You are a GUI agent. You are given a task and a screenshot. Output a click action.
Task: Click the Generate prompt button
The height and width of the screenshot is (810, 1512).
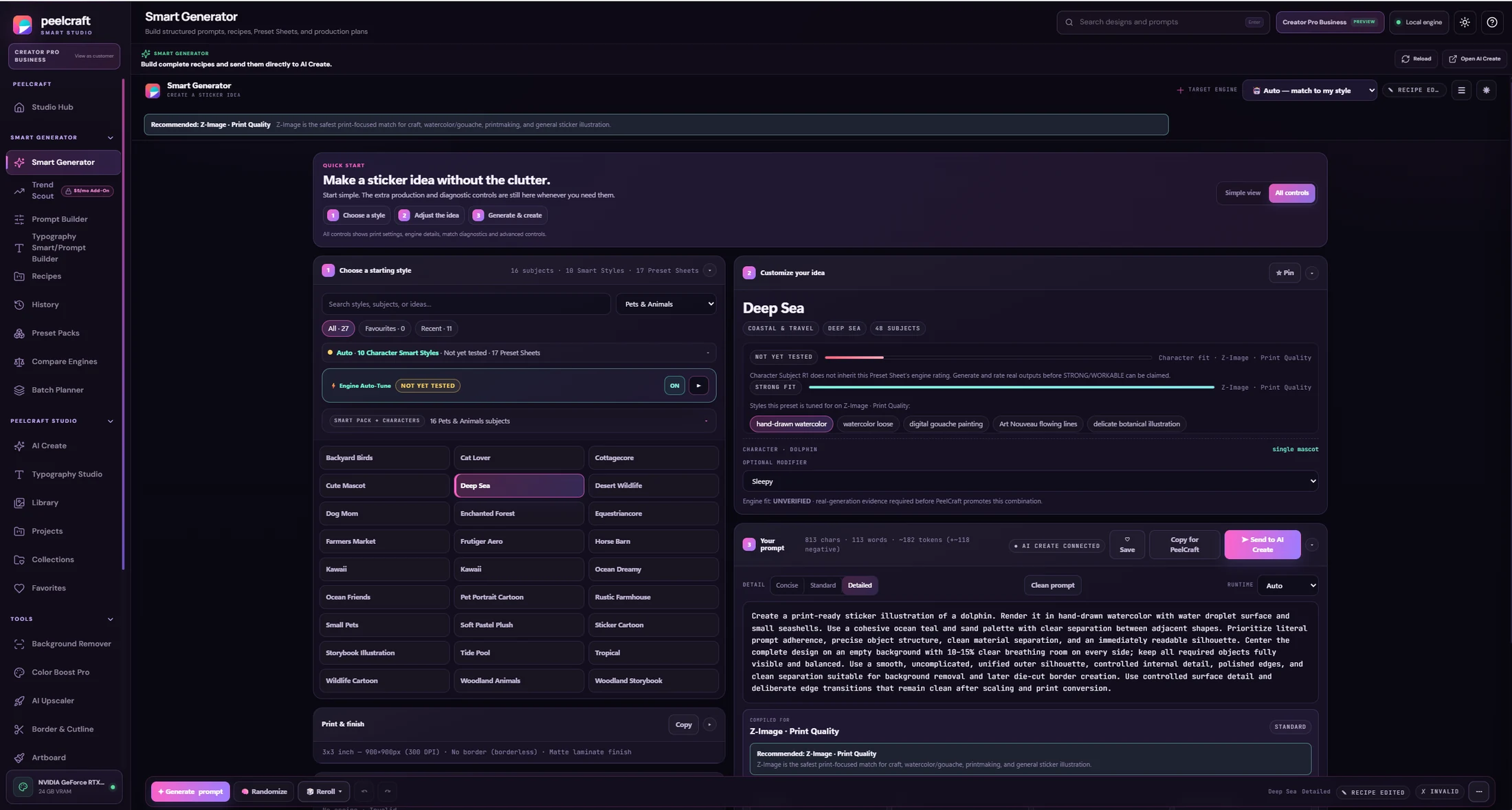coord(190,791)
